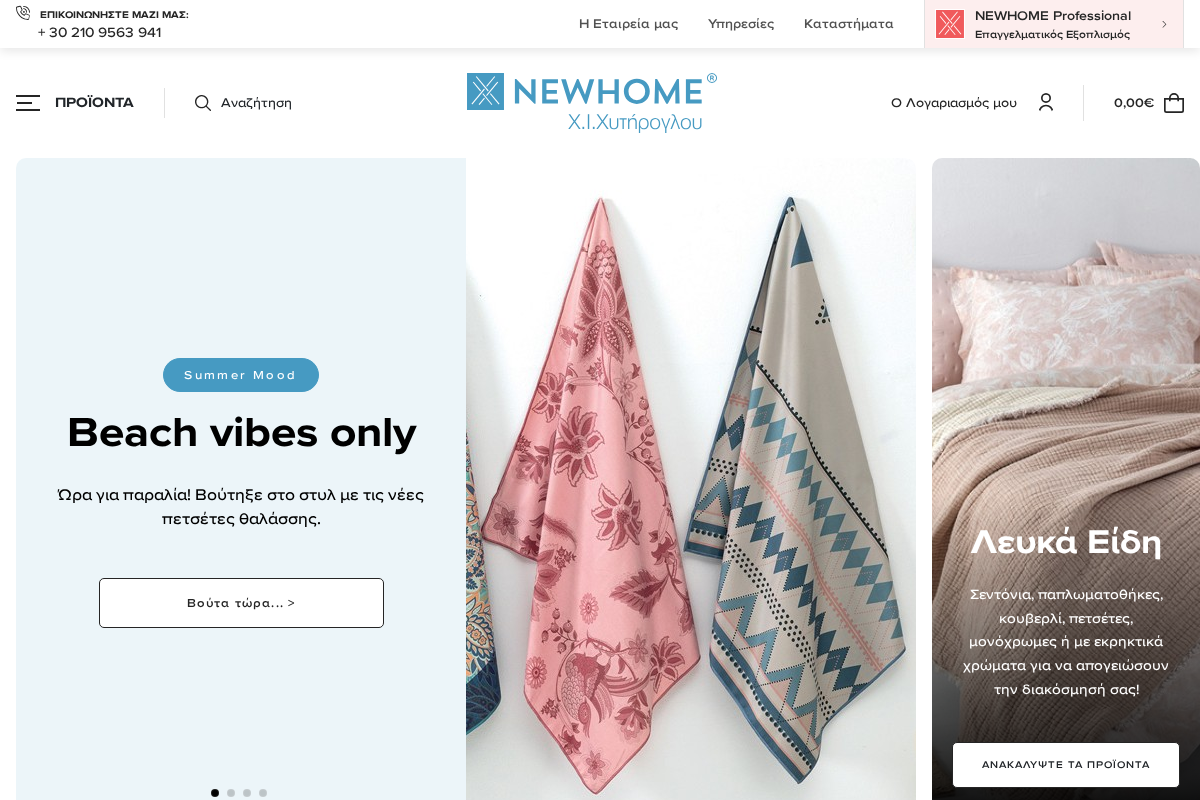Open the hamburger menu icon beside ΠΡΟΪΟΝΤΑ

(28, 103)
